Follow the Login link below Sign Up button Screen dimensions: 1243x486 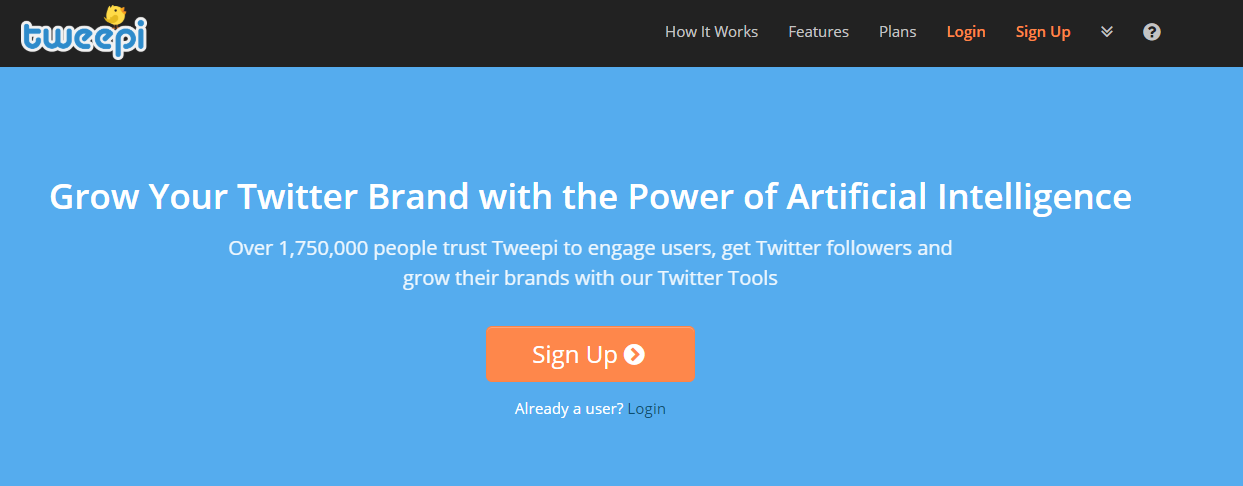point(646,409)
